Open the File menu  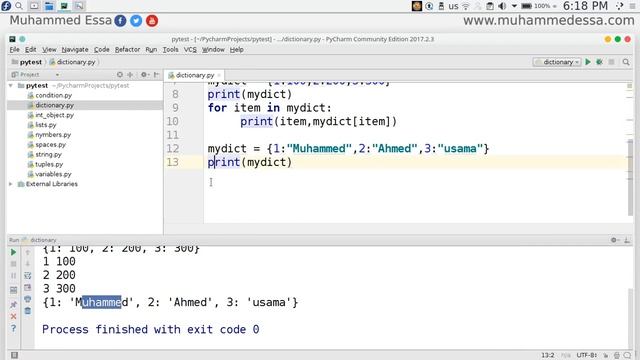(15, 49)
